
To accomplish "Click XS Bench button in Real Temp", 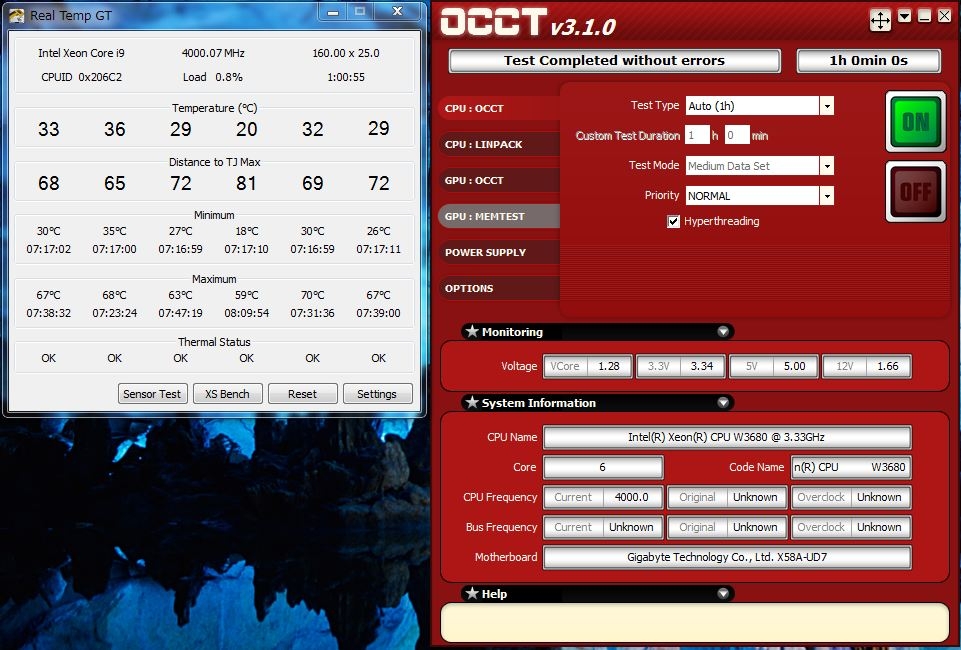I will point(227,394).
